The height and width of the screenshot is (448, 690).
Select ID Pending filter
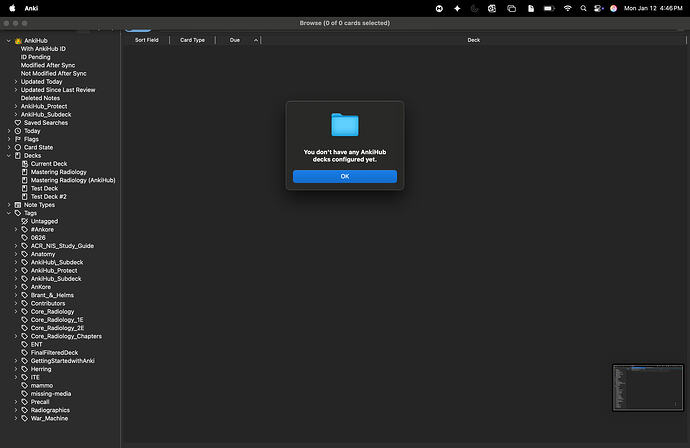point(35,57)
